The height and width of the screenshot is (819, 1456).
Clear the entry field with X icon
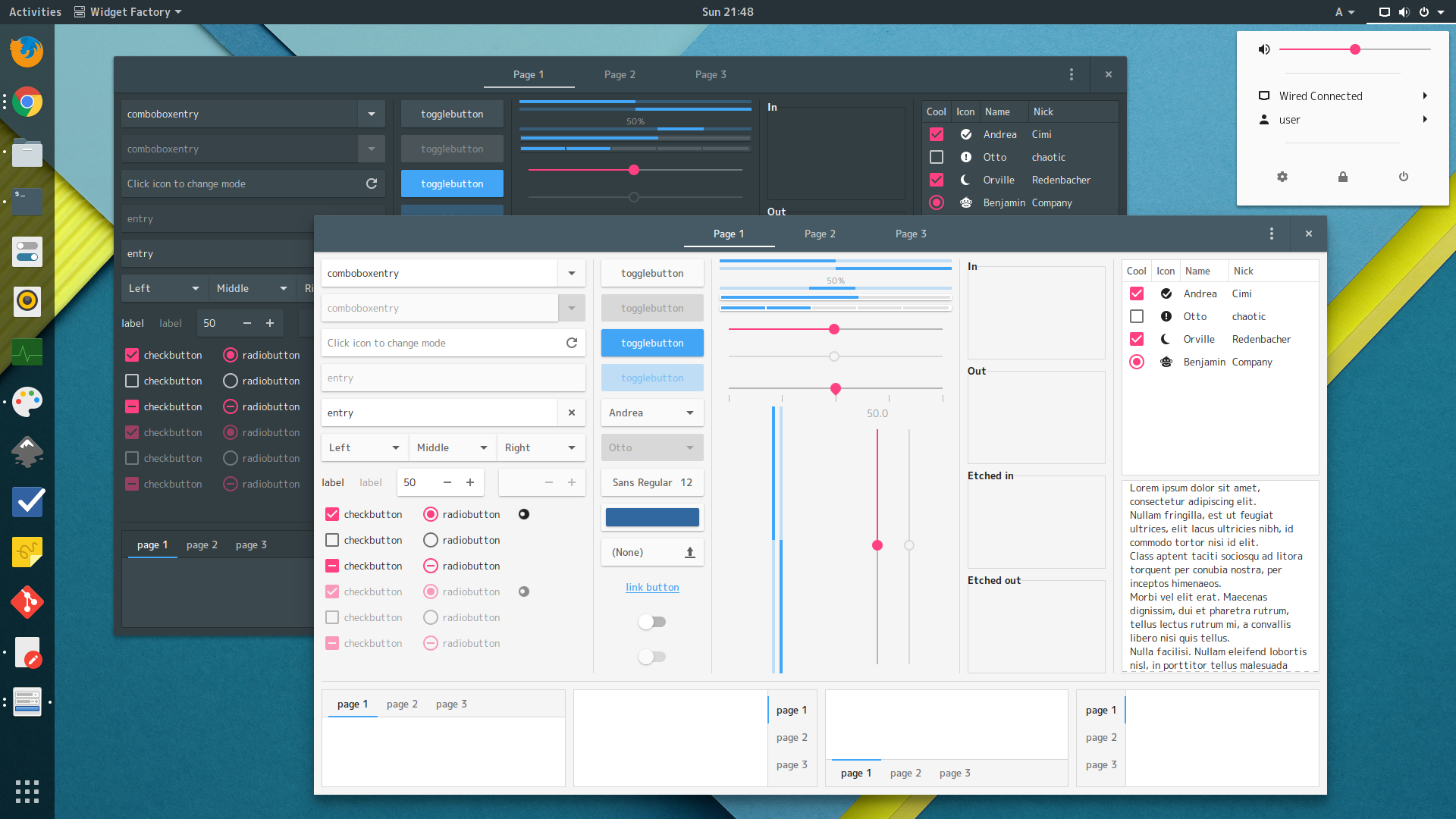[x=572, y=413]
